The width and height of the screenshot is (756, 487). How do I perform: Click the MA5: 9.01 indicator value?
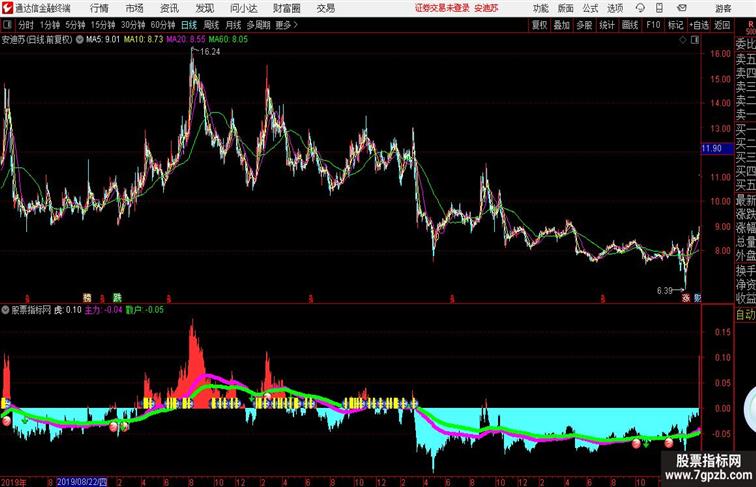coord(103,40)
